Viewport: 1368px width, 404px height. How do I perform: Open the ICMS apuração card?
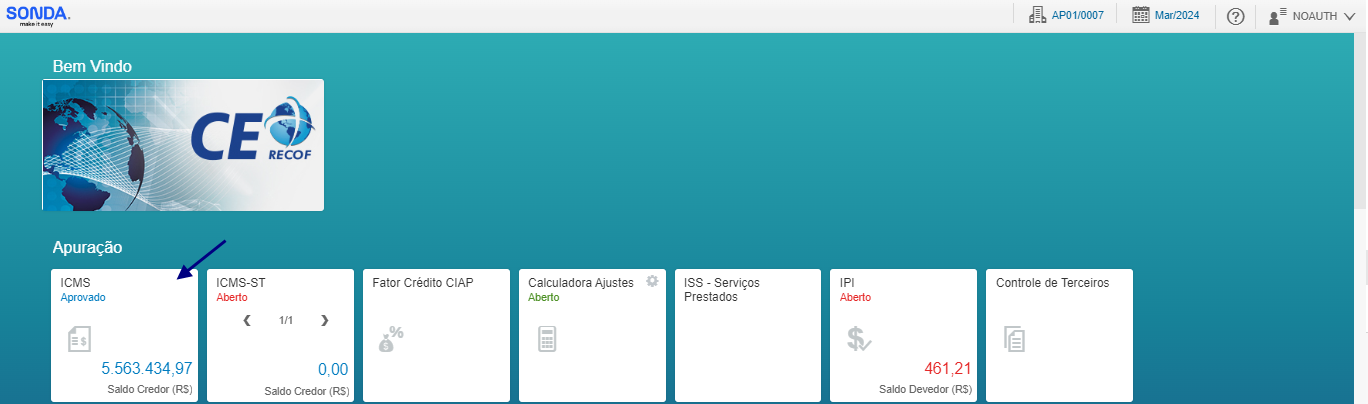coord(125,335)
